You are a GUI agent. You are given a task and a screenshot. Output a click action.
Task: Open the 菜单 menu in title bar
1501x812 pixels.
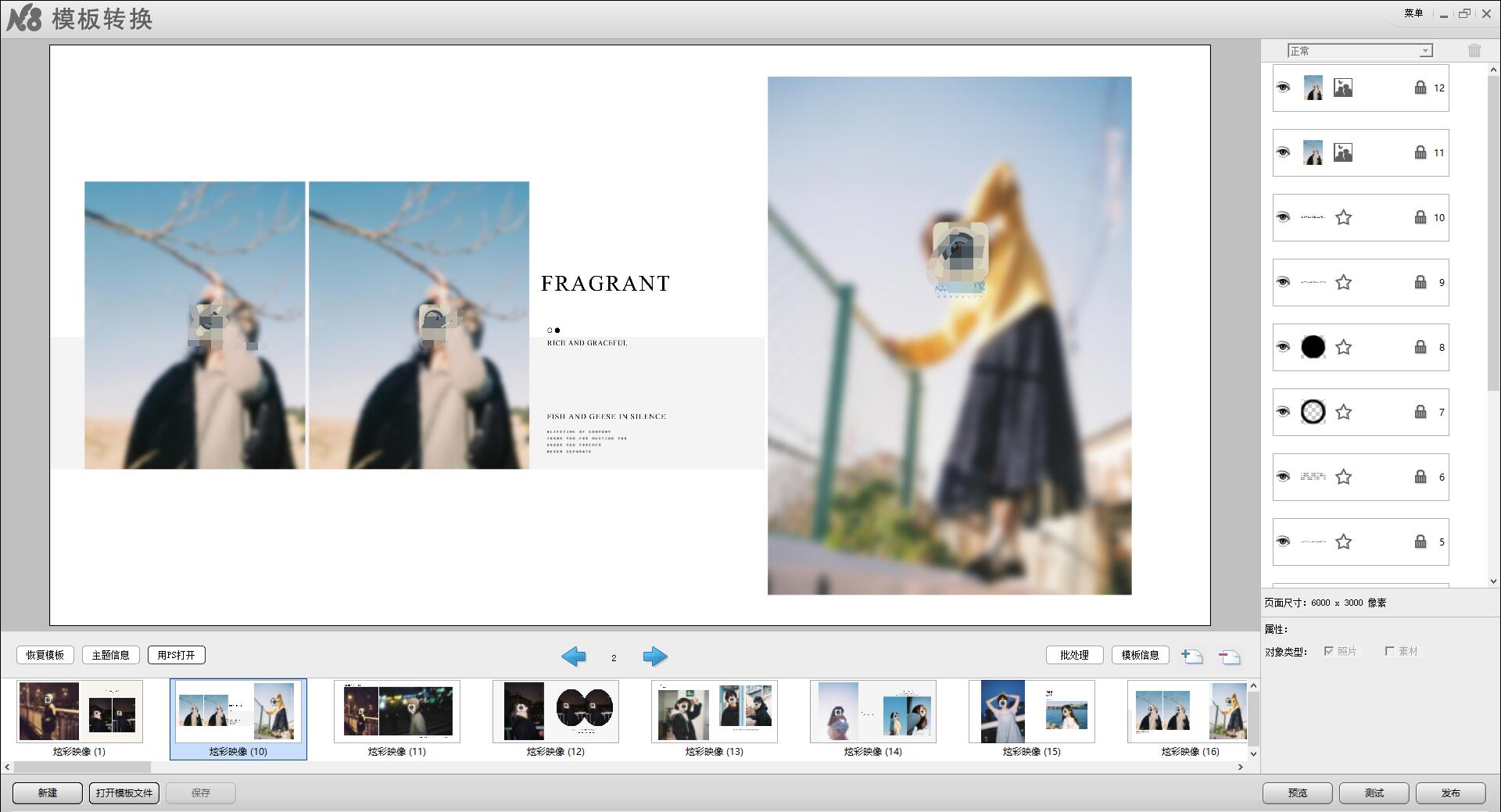click(1413, 13)
